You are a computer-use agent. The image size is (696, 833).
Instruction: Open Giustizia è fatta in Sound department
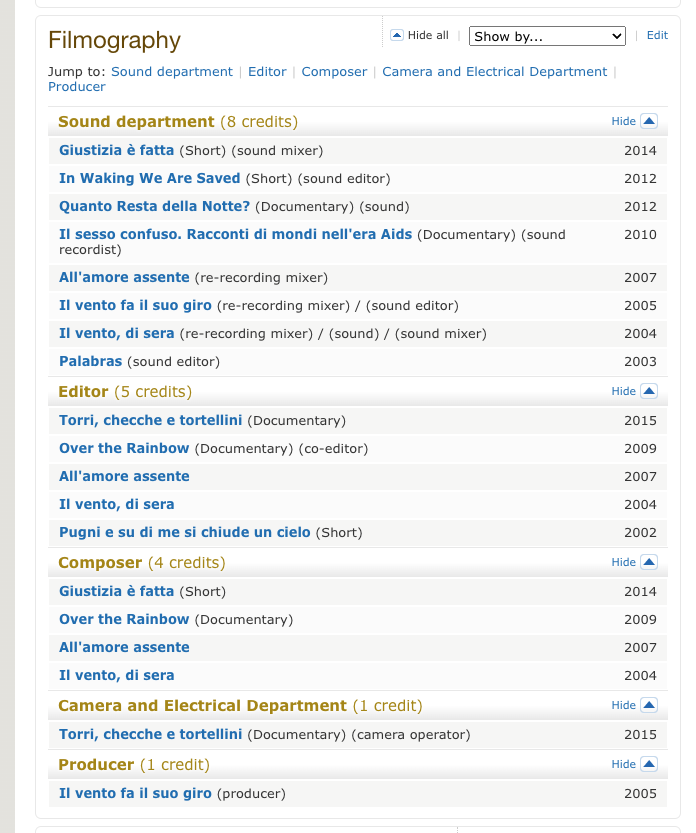click(x=116, y=150)
